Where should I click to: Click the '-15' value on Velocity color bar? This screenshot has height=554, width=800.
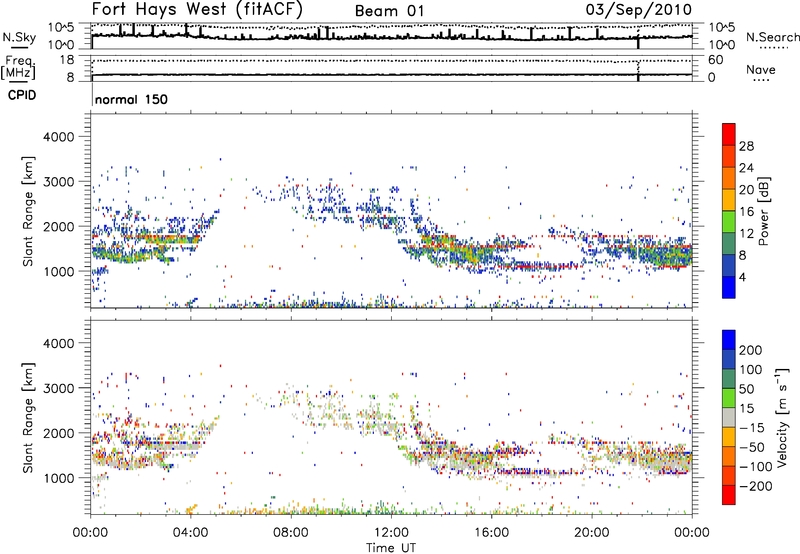coord(751,428)
